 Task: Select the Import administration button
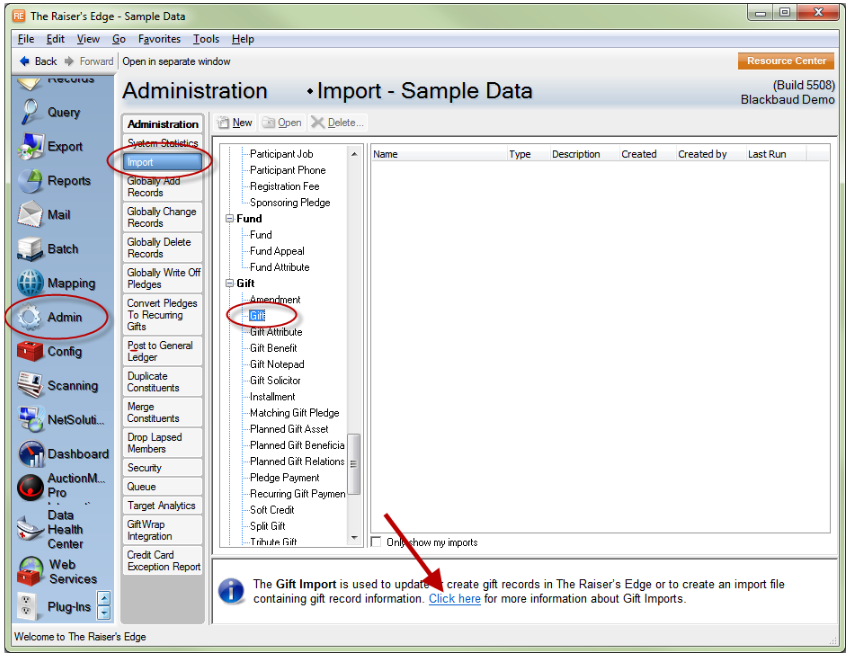(163, 162)
